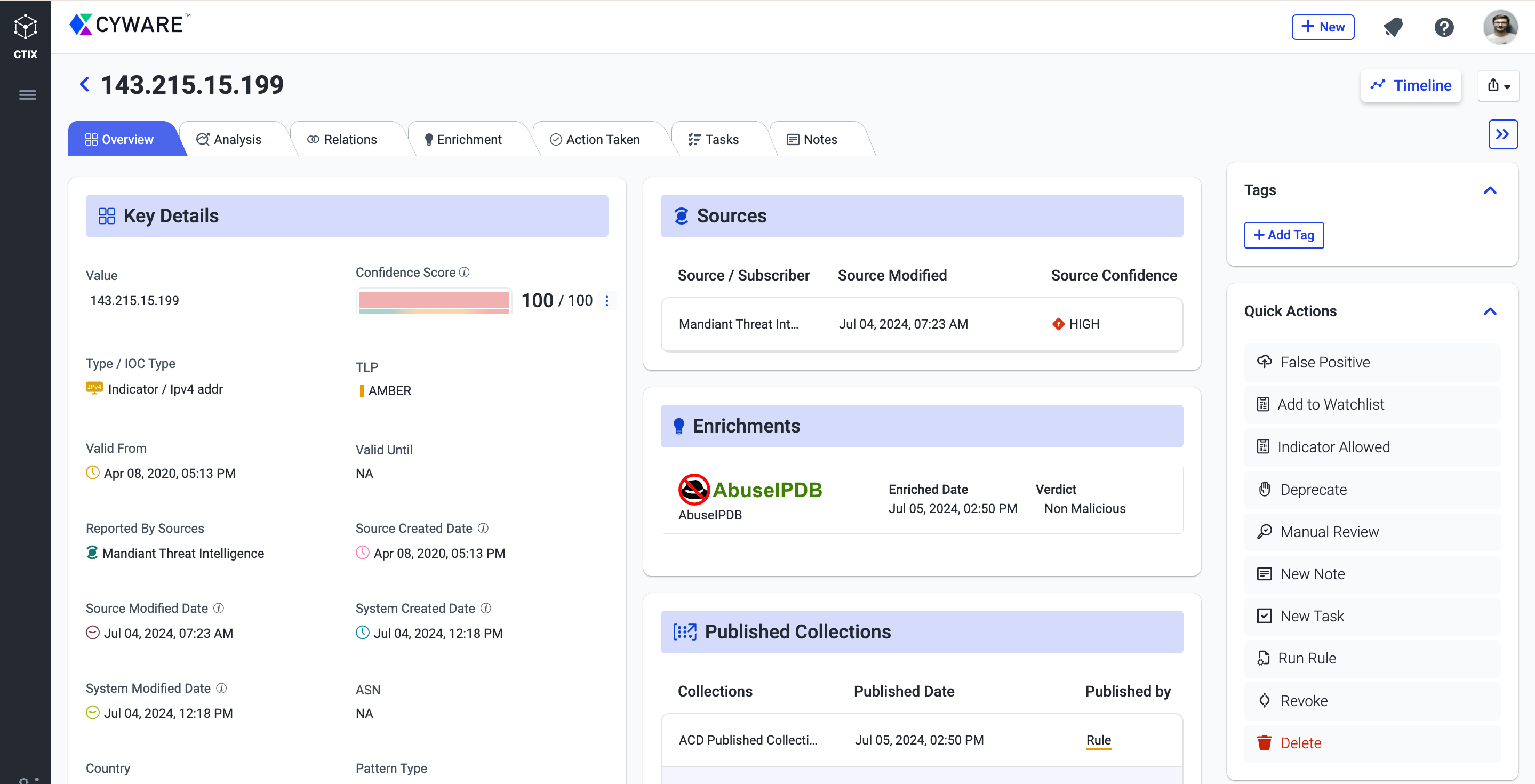Image resolution: width=1535 pixels, height=784 pixels.
Task: Click the CTIX cube logo icon
Action: (25, 27)
